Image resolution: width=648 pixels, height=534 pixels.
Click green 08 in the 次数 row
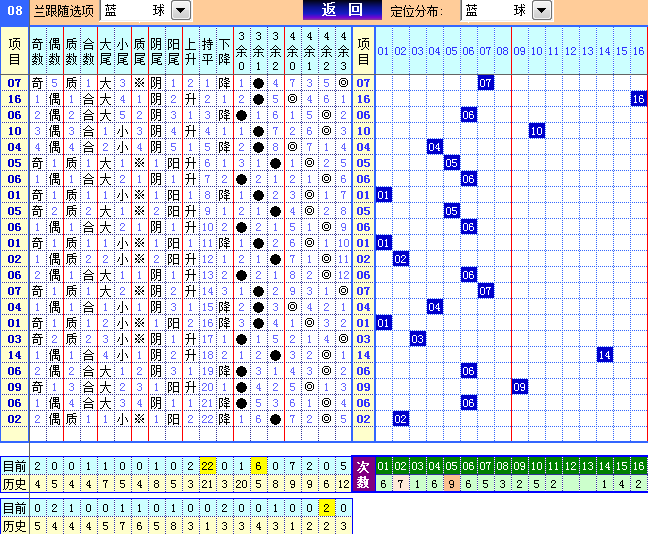[503, 466]
